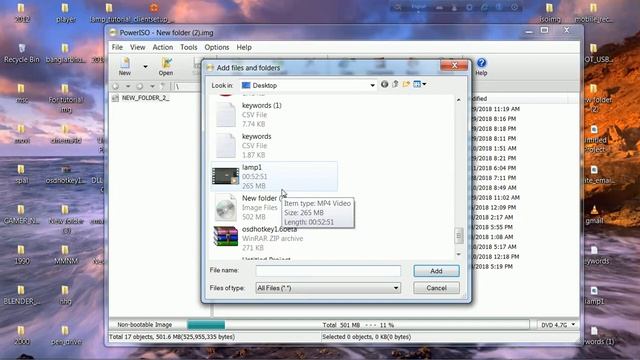Close the Add files and folders dialog
640x360 pixels.
coord(454,65)
